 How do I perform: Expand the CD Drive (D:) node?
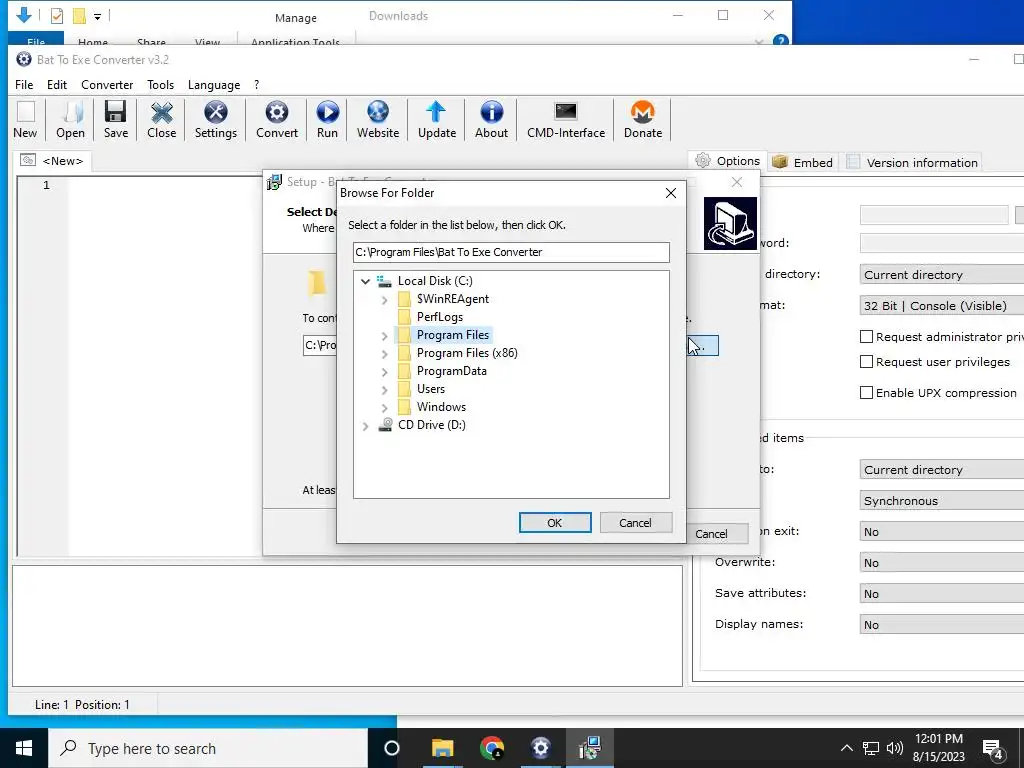click(366, 426)
